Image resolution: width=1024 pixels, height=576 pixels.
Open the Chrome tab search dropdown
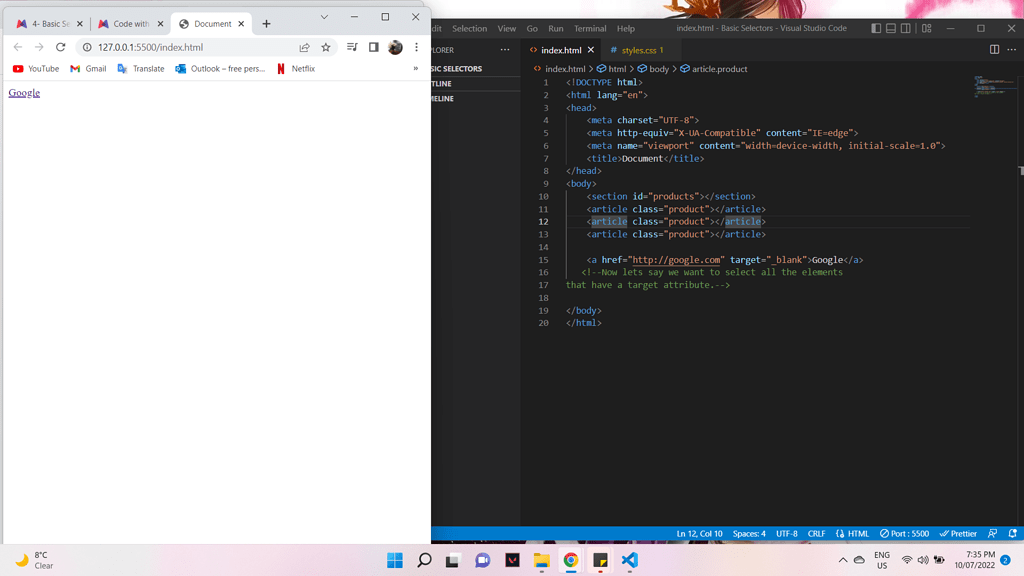click(323, 17)
